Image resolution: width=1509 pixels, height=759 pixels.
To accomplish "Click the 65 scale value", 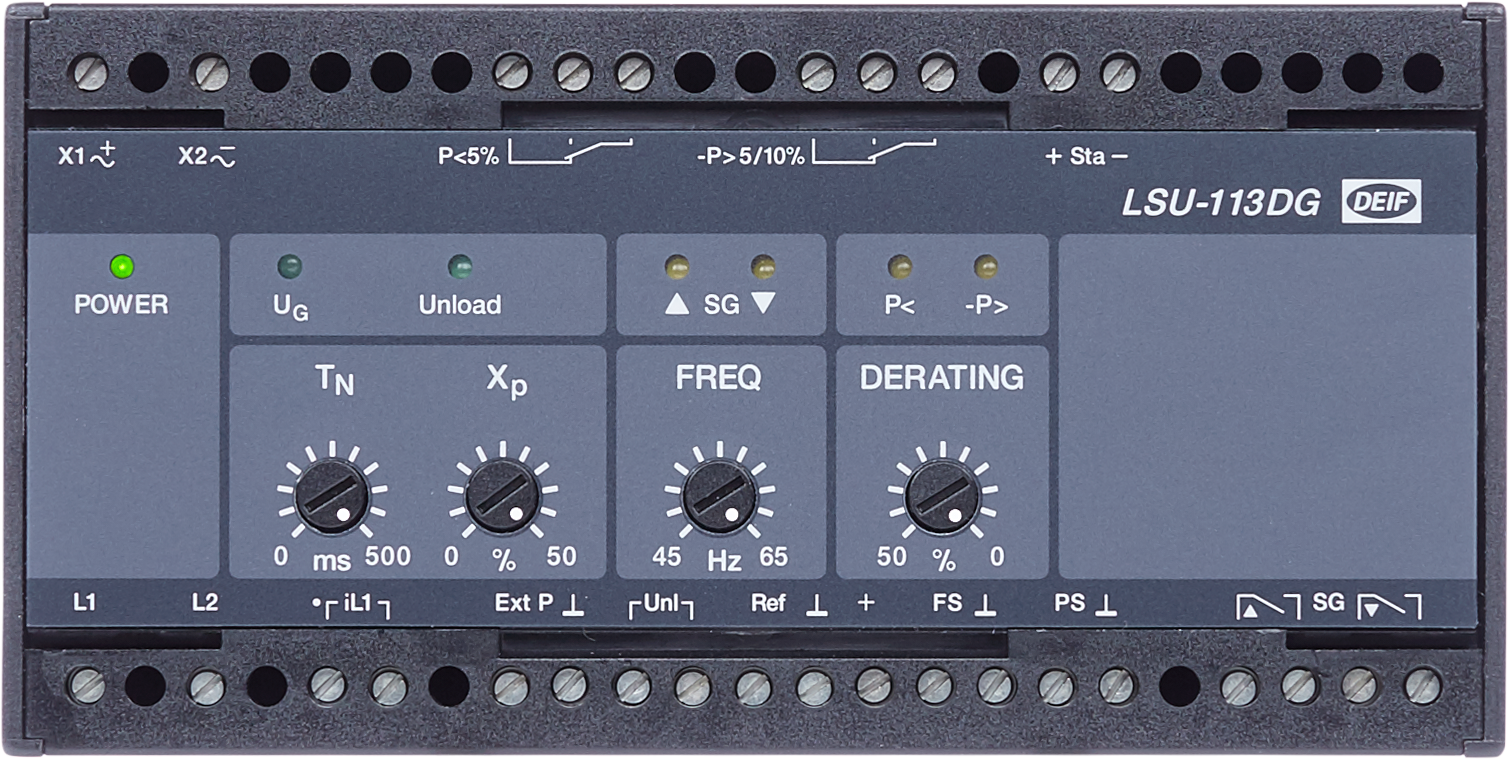I will [774, 557].
